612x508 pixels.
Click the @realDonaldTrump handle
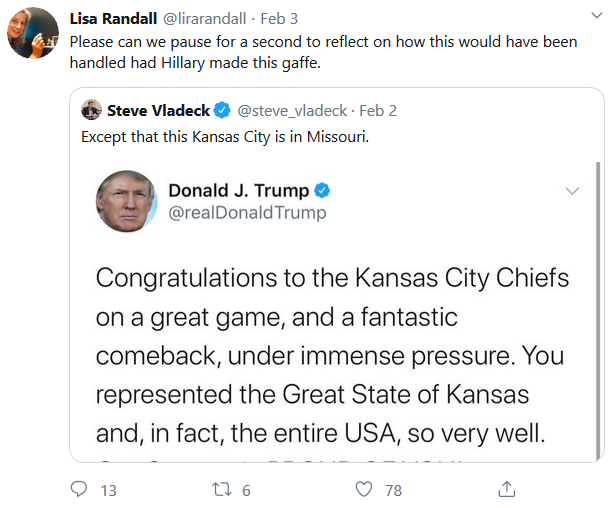[x=247, y=213]
